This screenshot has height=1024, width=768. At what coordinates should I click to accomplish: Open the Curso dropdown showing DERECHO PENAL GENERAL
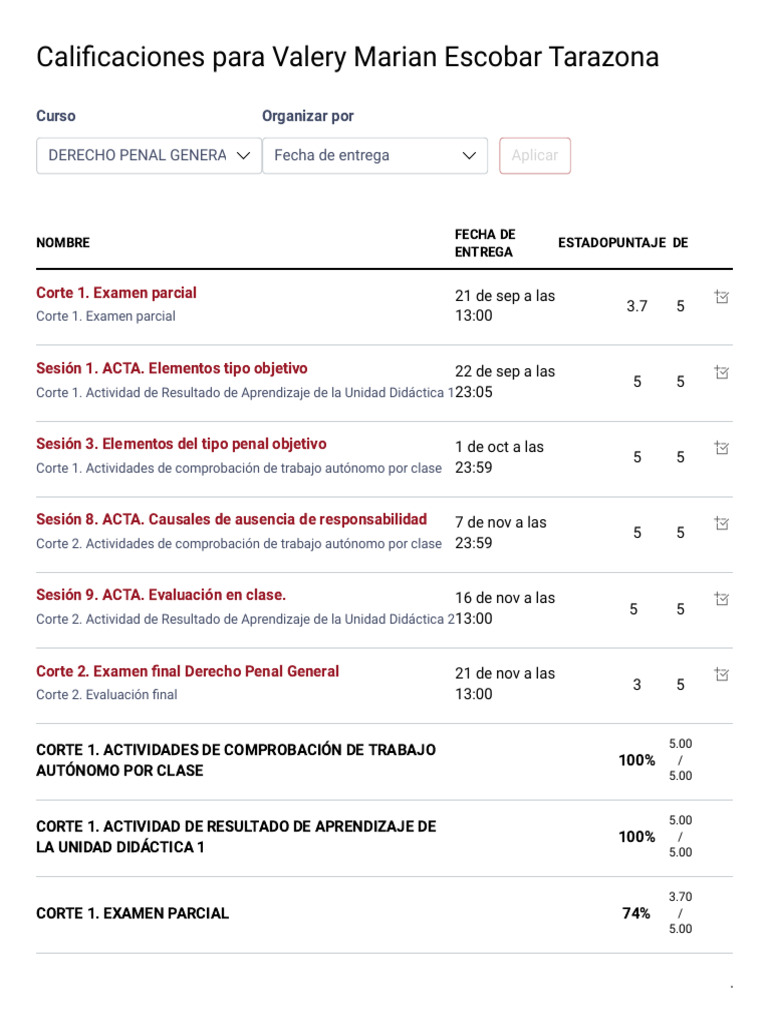tap(148, 156)
